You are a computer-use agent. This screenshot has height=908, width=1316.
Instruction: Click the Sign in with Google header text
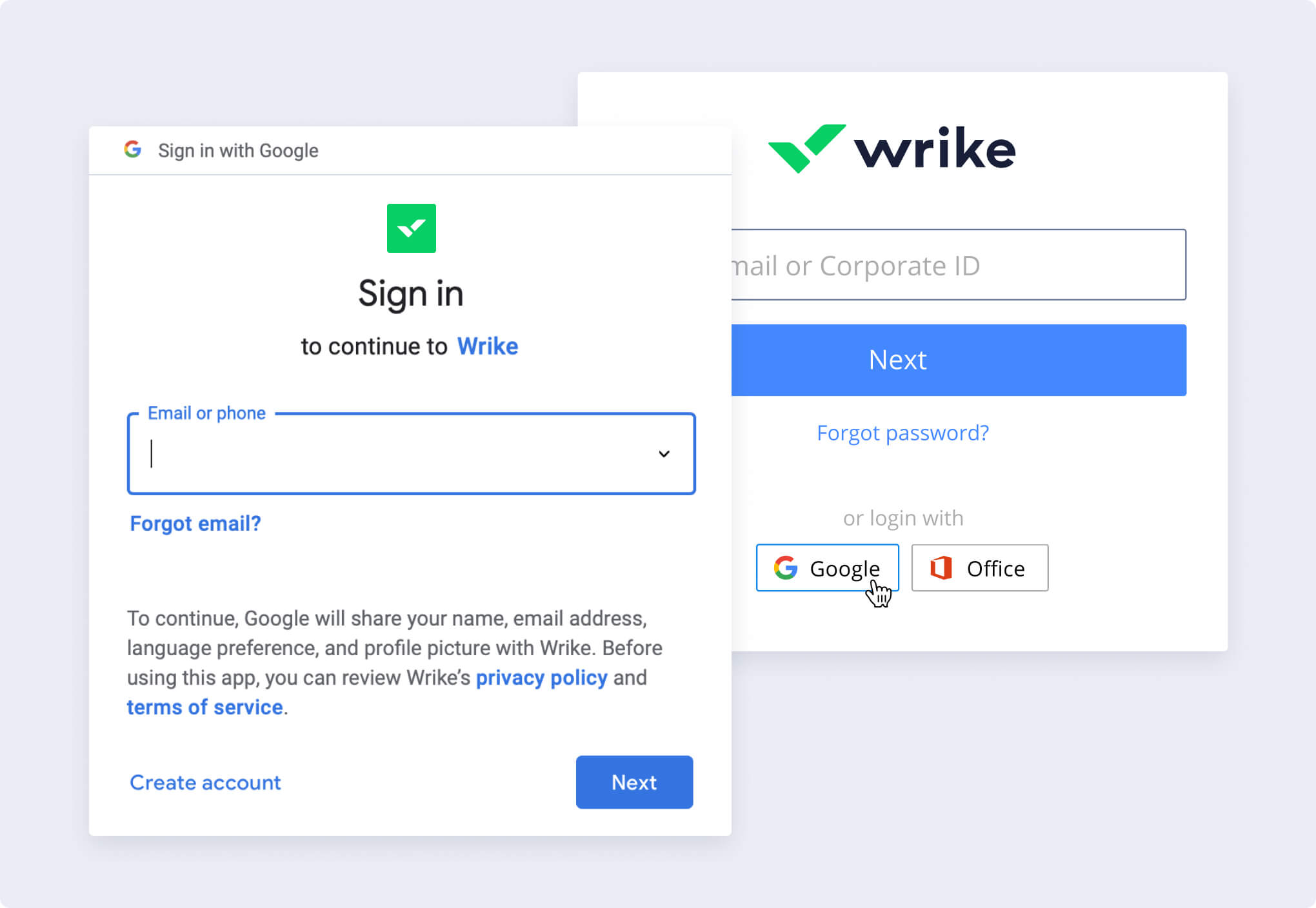(238, 150)
